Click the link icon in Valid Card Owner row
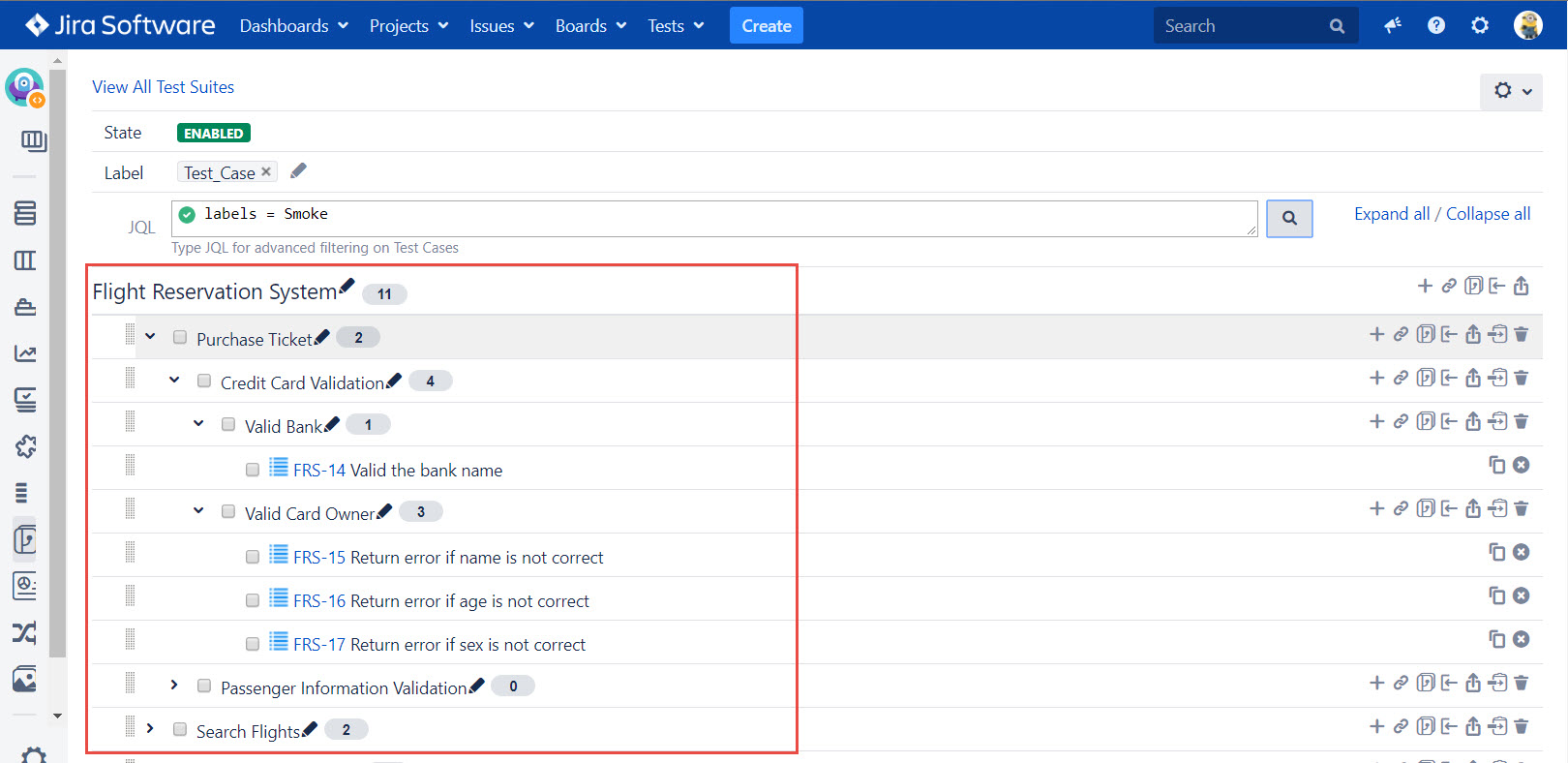 pyautogui.click(x=1401, y=508)
